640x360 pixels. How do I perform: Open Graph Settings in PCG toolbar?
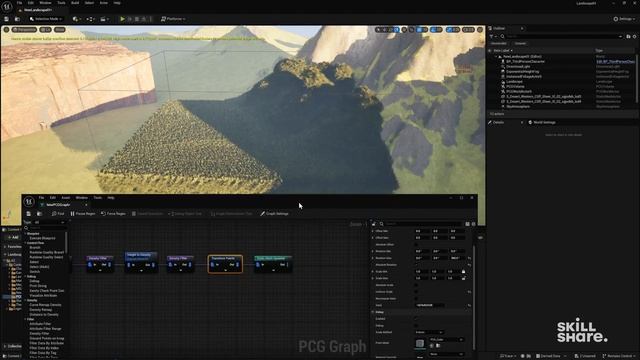[x=274, y=213]
